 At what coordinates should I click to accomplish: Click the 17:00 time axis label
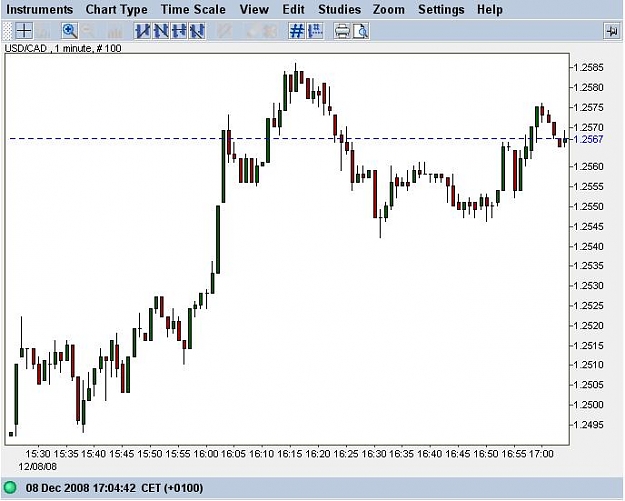pyautogui.click(x=541, y=454)
